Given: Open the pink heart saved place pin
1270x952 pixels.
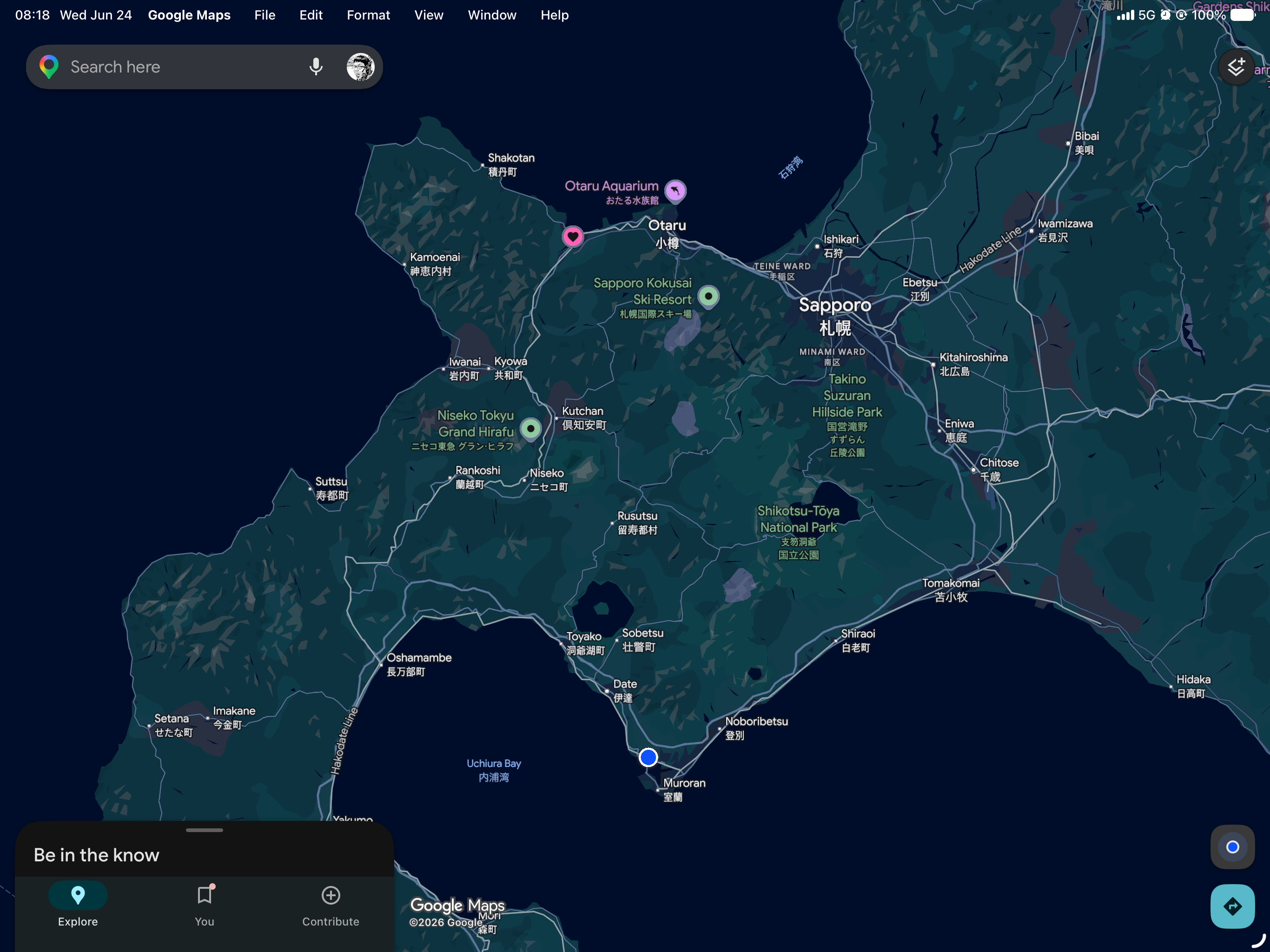Looking at the screenshot, I should pos(572,236).
